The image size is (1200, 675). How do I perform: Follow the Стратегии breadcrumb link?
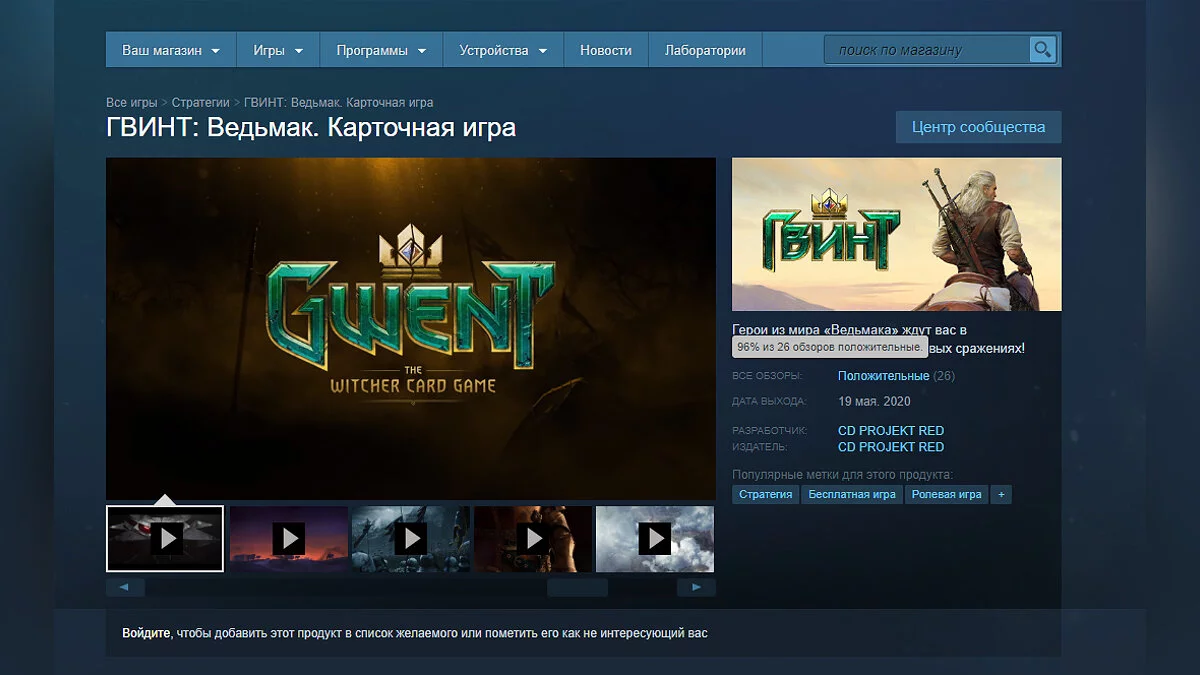(200, 103)
